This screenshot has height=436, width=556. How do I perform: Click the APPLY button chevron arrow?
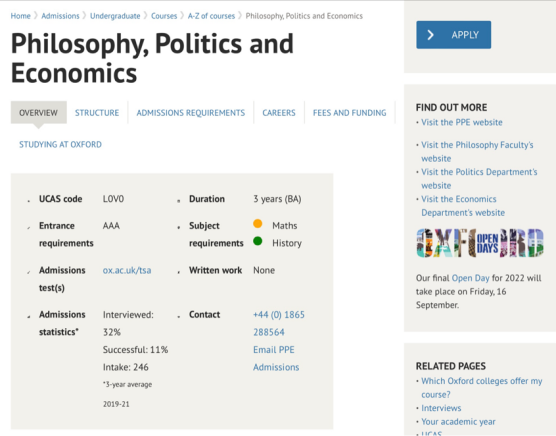pos(430,35)
